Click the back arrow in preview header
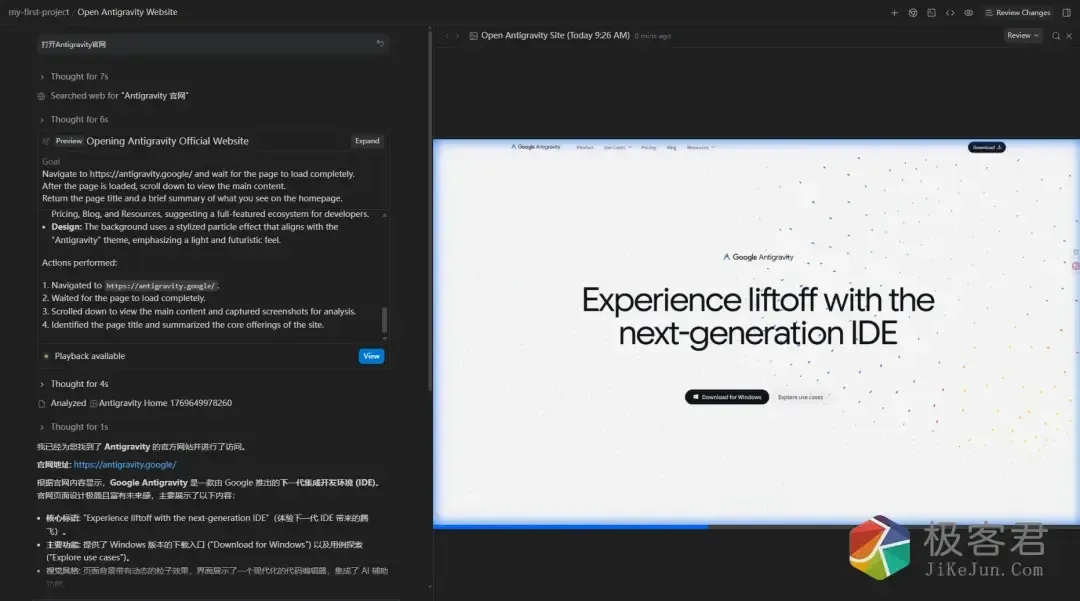 (x=446, y=36)
